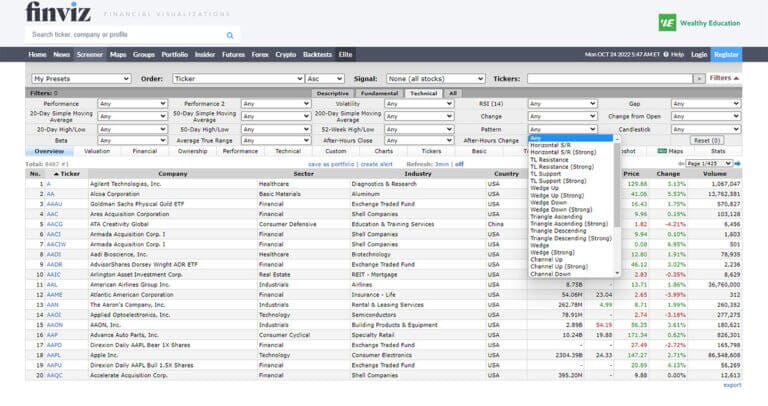Open the My Presets dropdown
Image resolution: width=768 pixels, height=406 pixels.
click(x=81, y=78)
